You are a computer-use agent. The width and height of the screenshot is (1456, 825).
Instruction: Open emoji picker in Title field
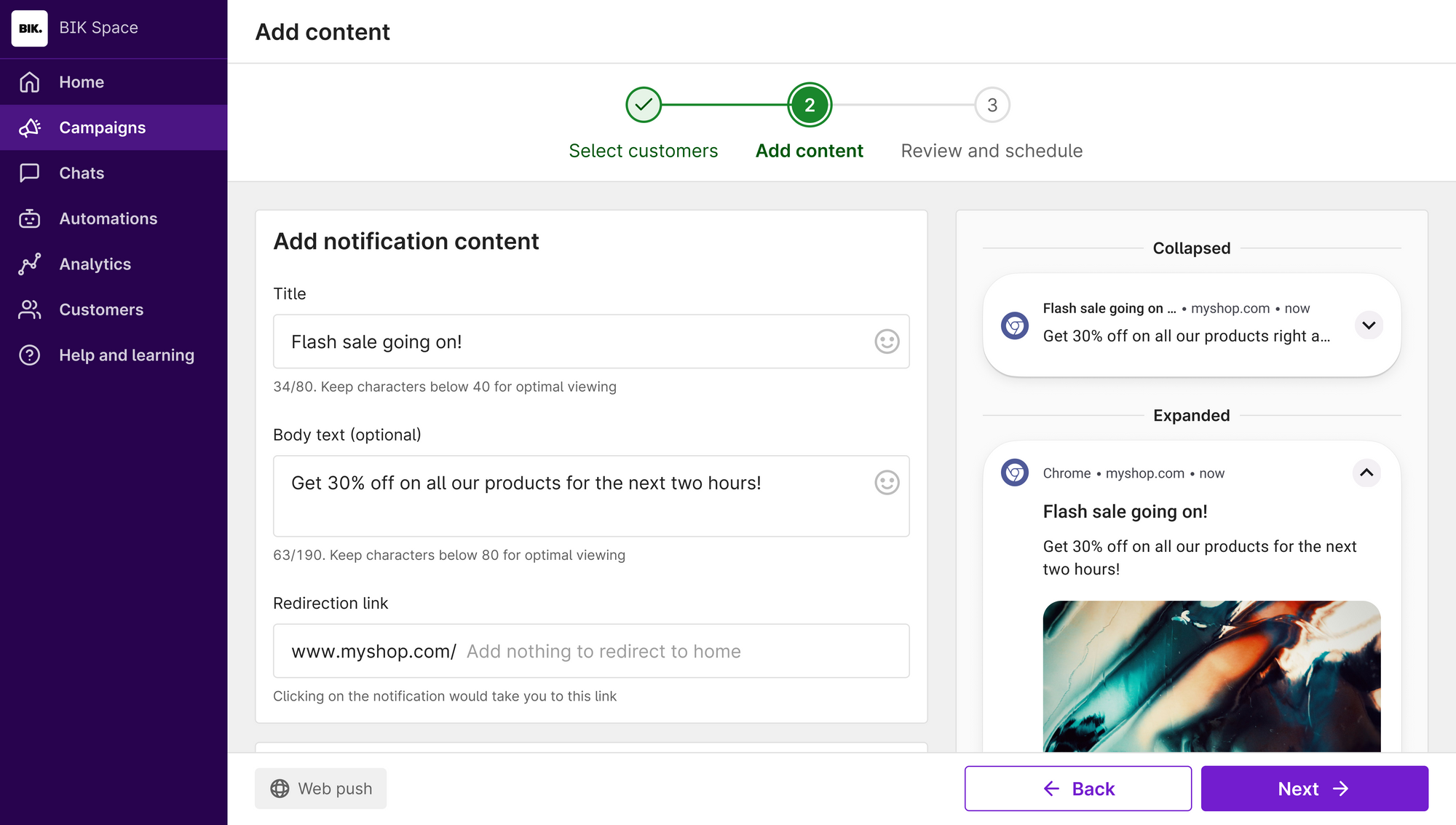887,342
